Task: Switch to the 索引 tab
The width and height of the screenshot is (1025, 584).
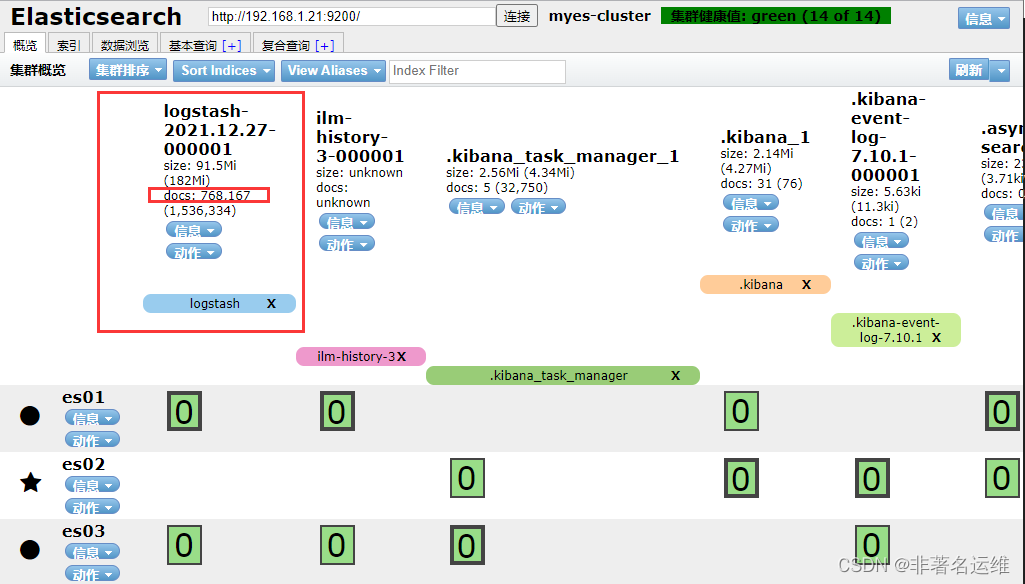Action: pos(69,44)
